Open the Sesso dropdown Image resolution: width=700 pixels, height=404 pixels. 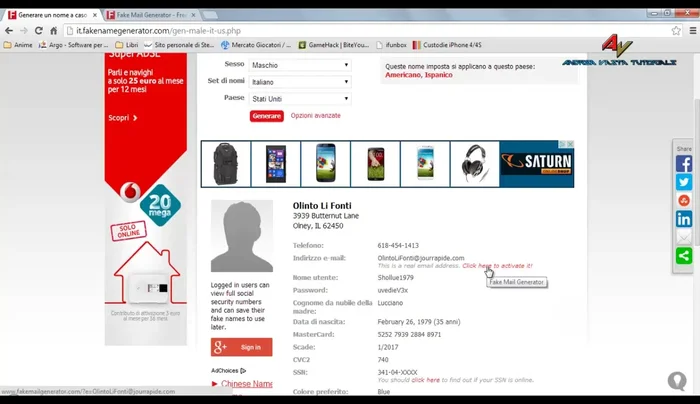click(x=301, y=65)
